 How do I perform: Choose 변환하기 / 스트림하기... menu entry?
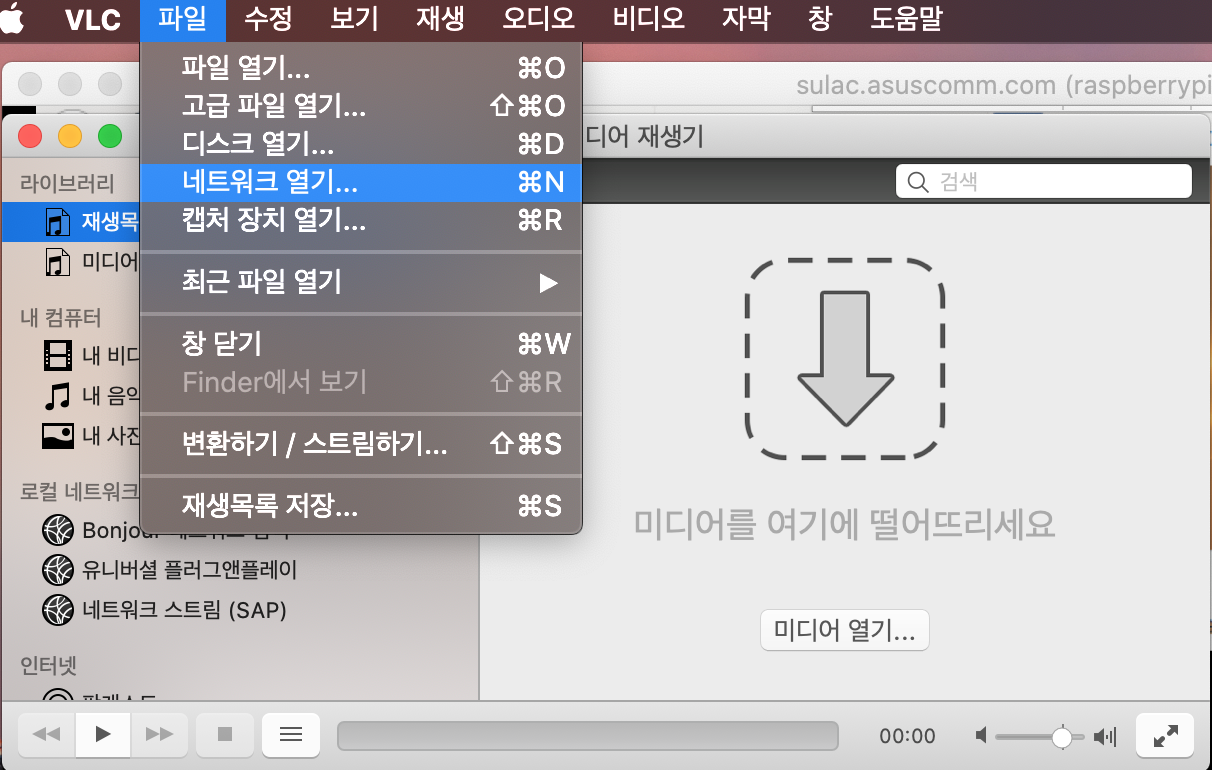pyautogui.click(x=361, y=444)
